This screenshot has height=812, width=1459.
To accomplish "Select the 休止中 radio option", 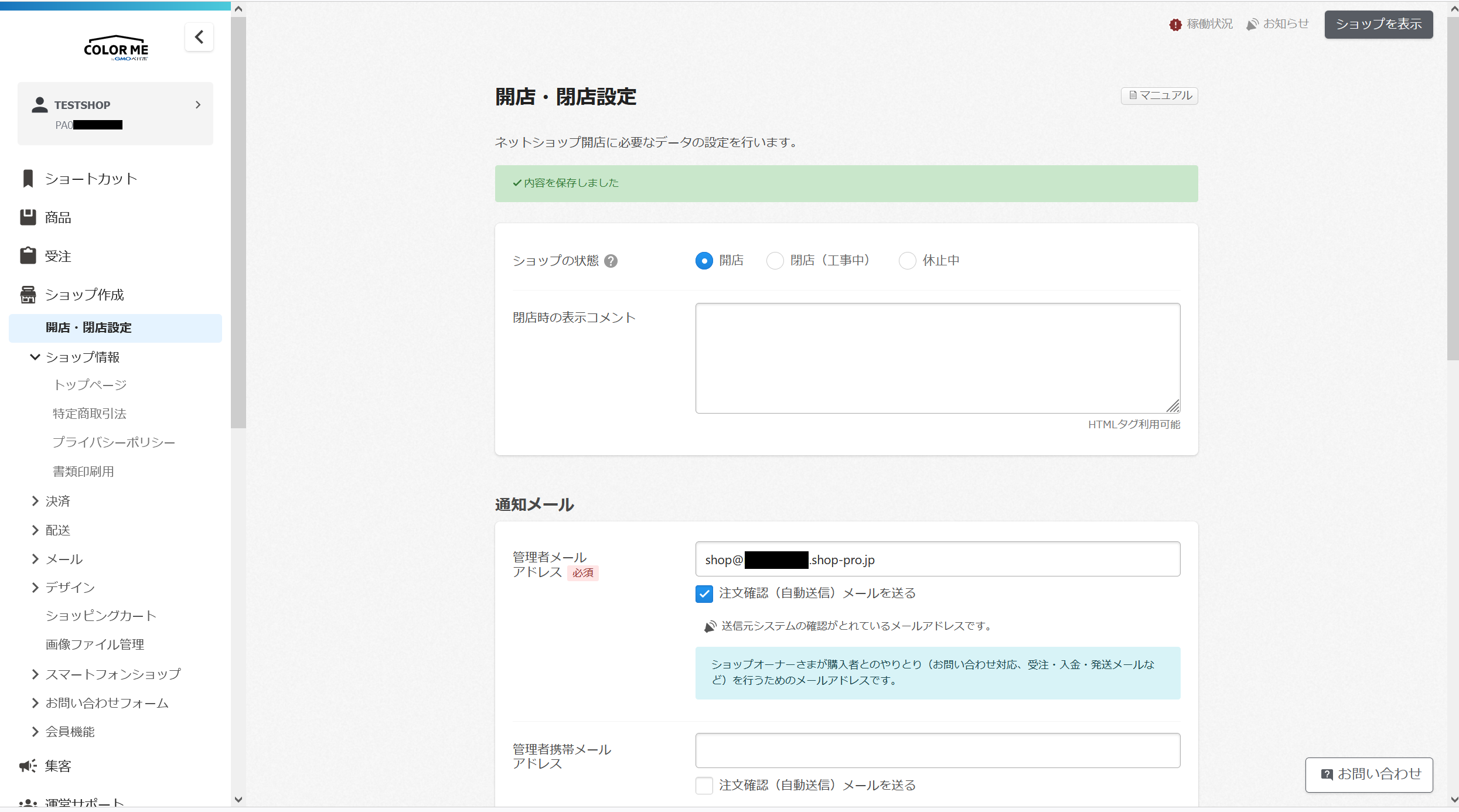I will (x=907, y=261).
